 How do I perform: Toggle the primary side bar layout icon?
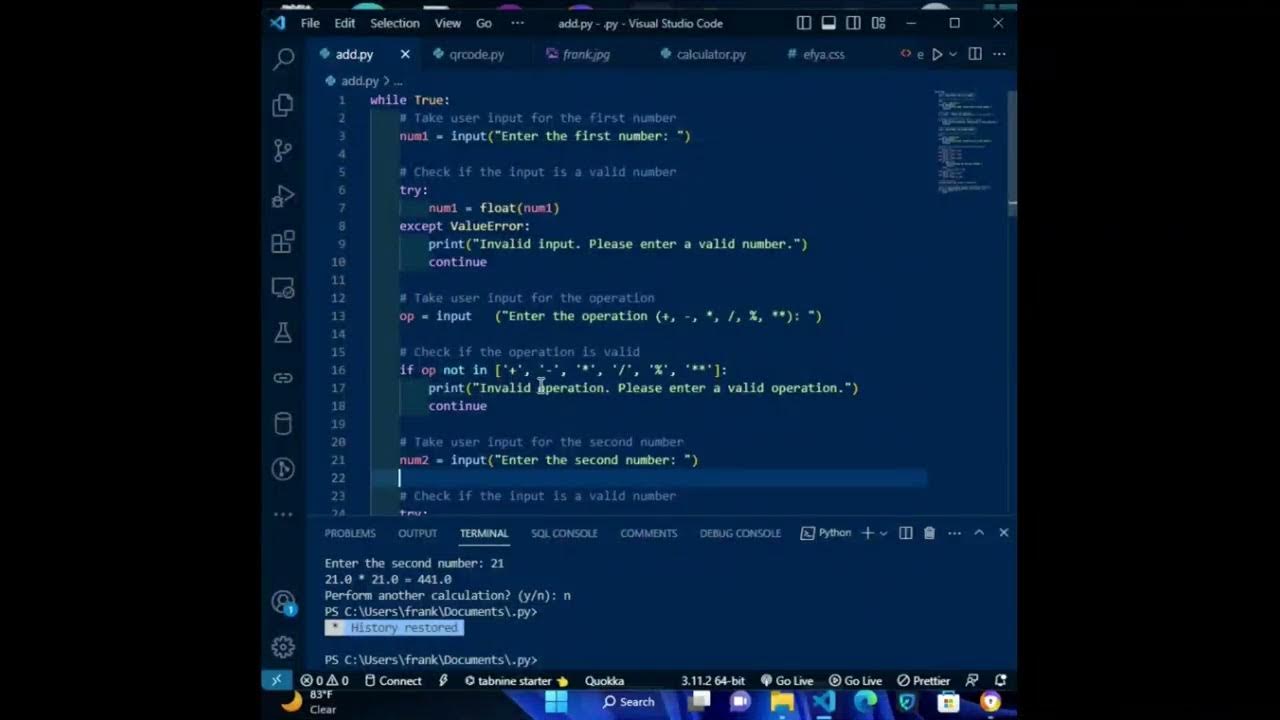pos(804,23)
